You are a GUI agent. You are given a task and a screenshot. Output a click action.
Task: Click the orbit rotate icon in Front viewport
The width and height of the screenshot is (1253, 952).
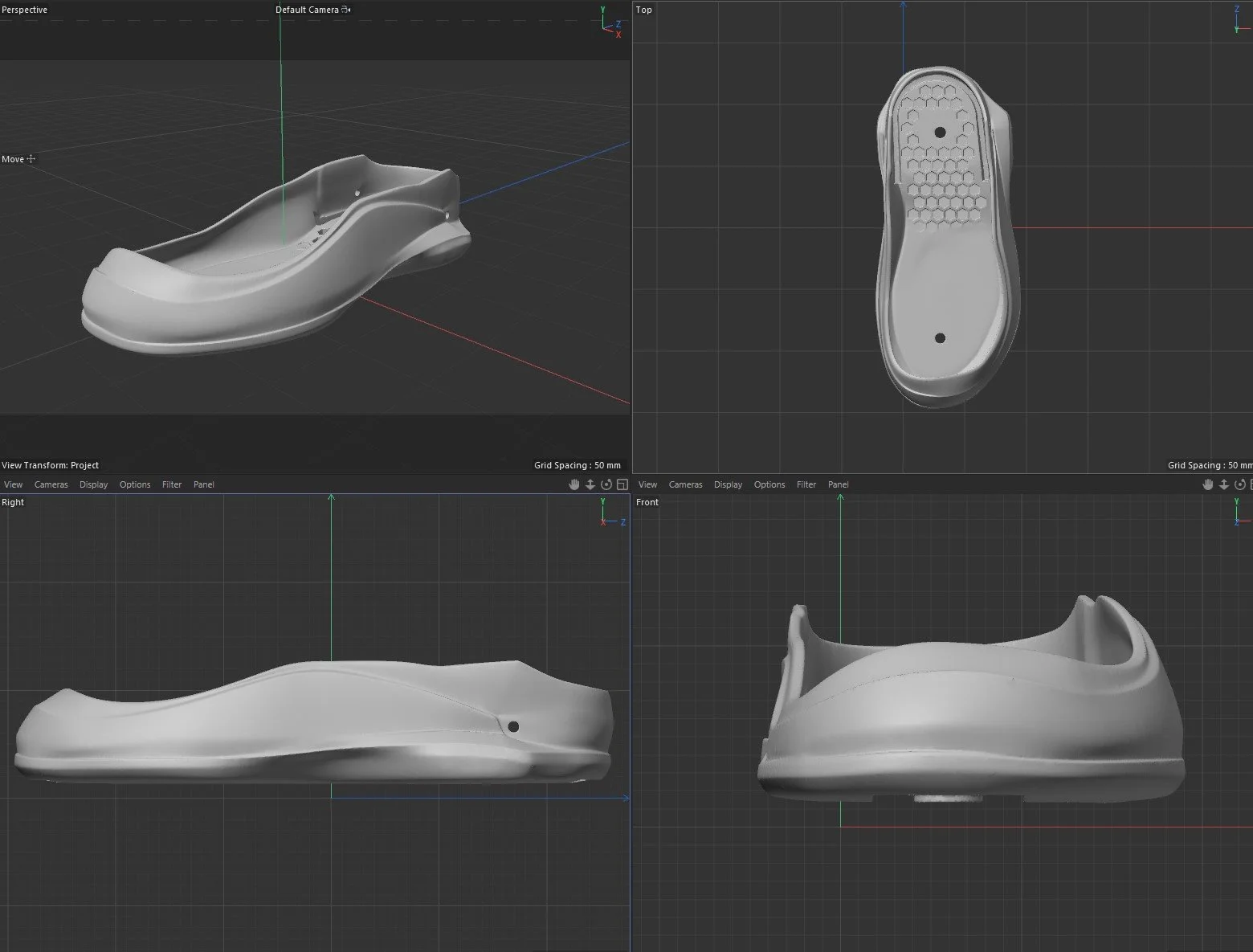(x=1240, y=484)
